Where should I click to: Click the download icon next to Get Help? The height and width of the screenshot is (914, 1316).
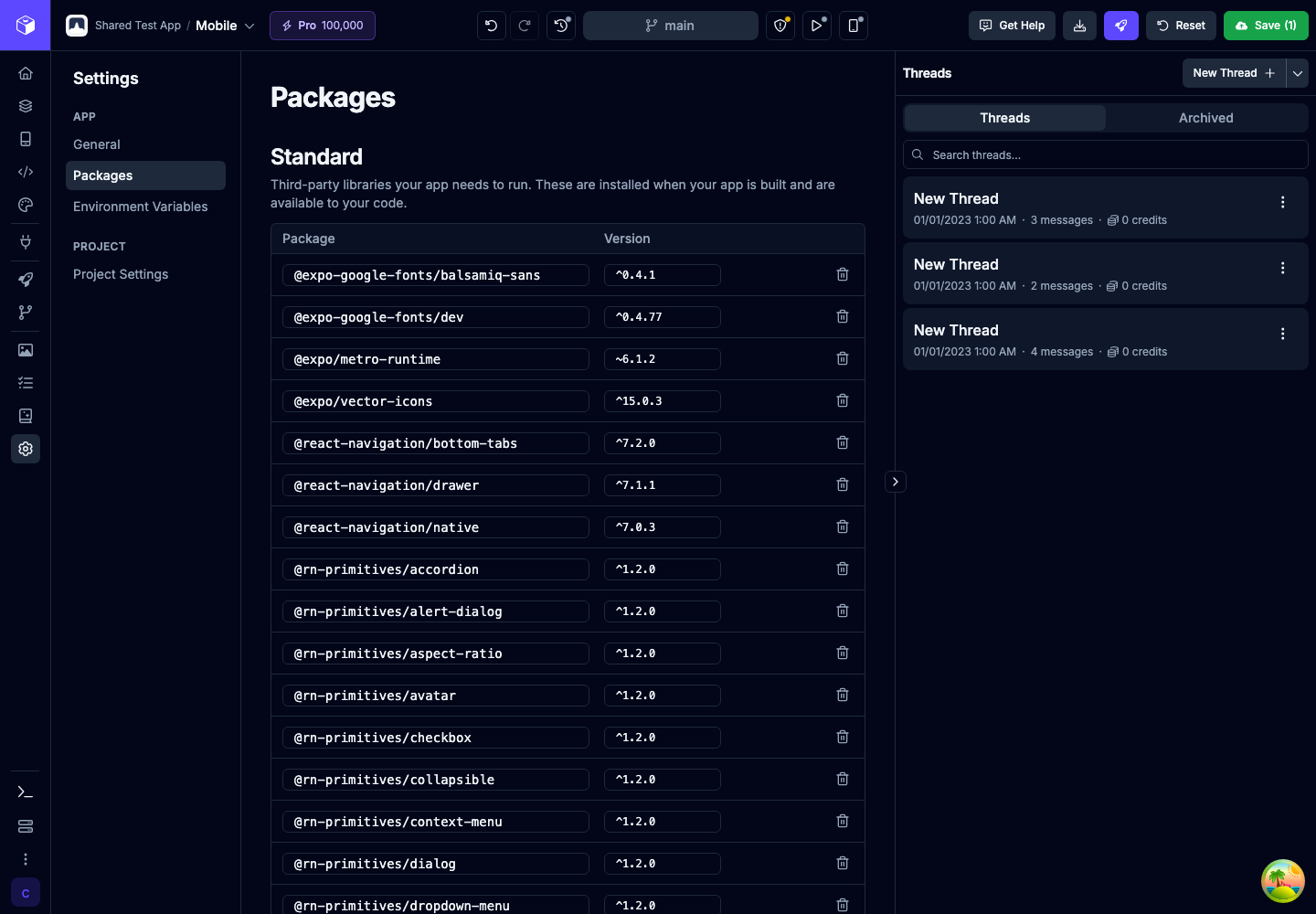point(1079,26)
